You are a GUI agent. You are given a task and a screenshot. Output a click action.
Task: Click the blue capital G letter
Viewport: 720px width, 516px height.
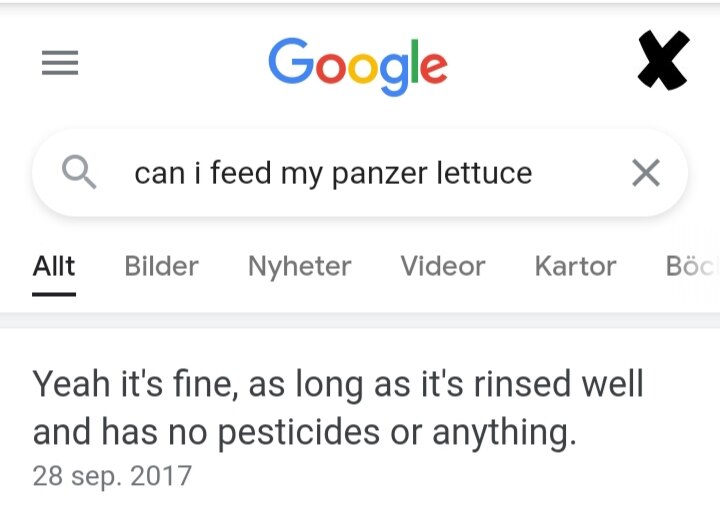tap(289, 60)
